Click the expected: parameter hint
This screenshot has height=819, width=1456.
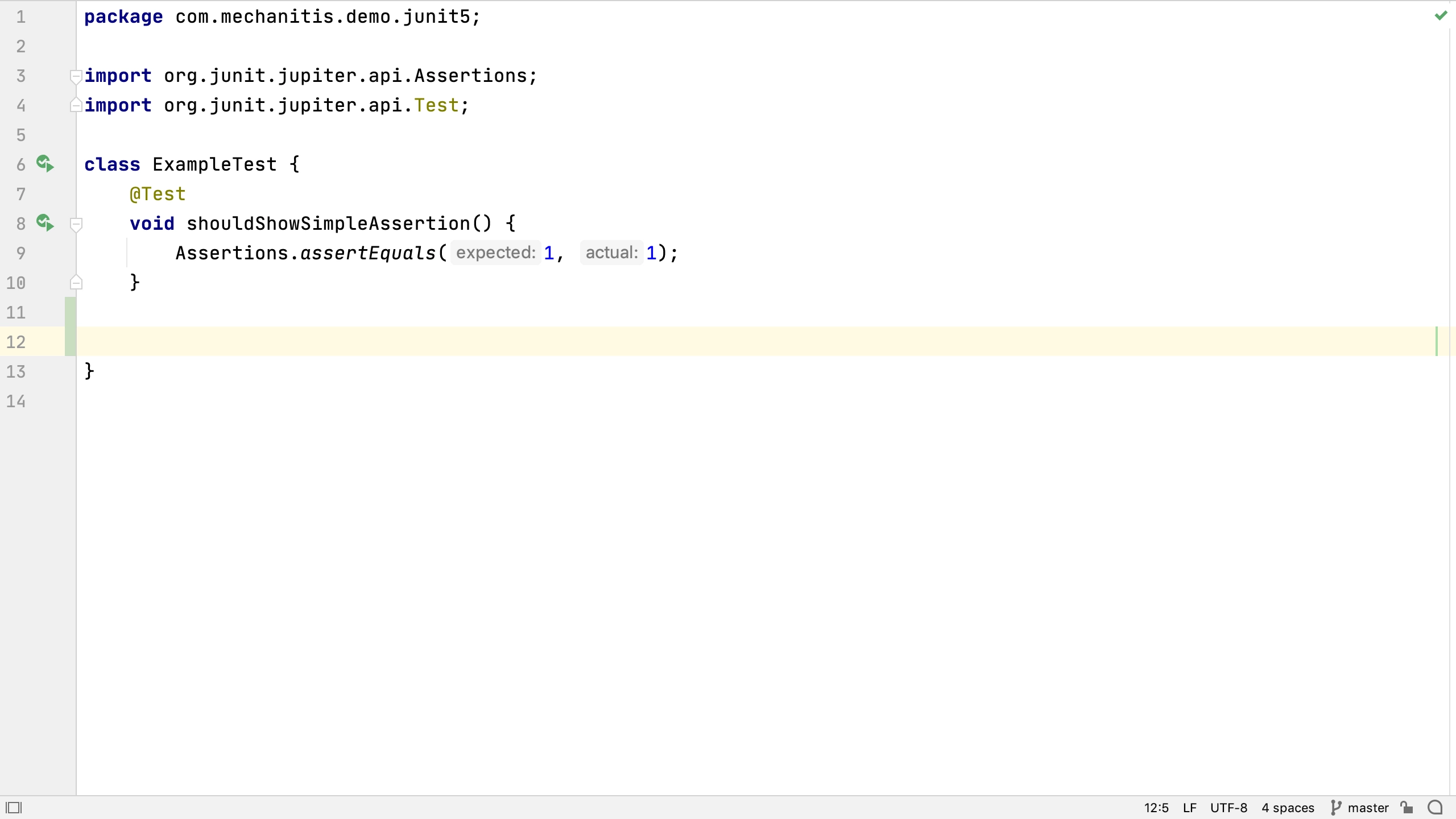pos(495,253)
